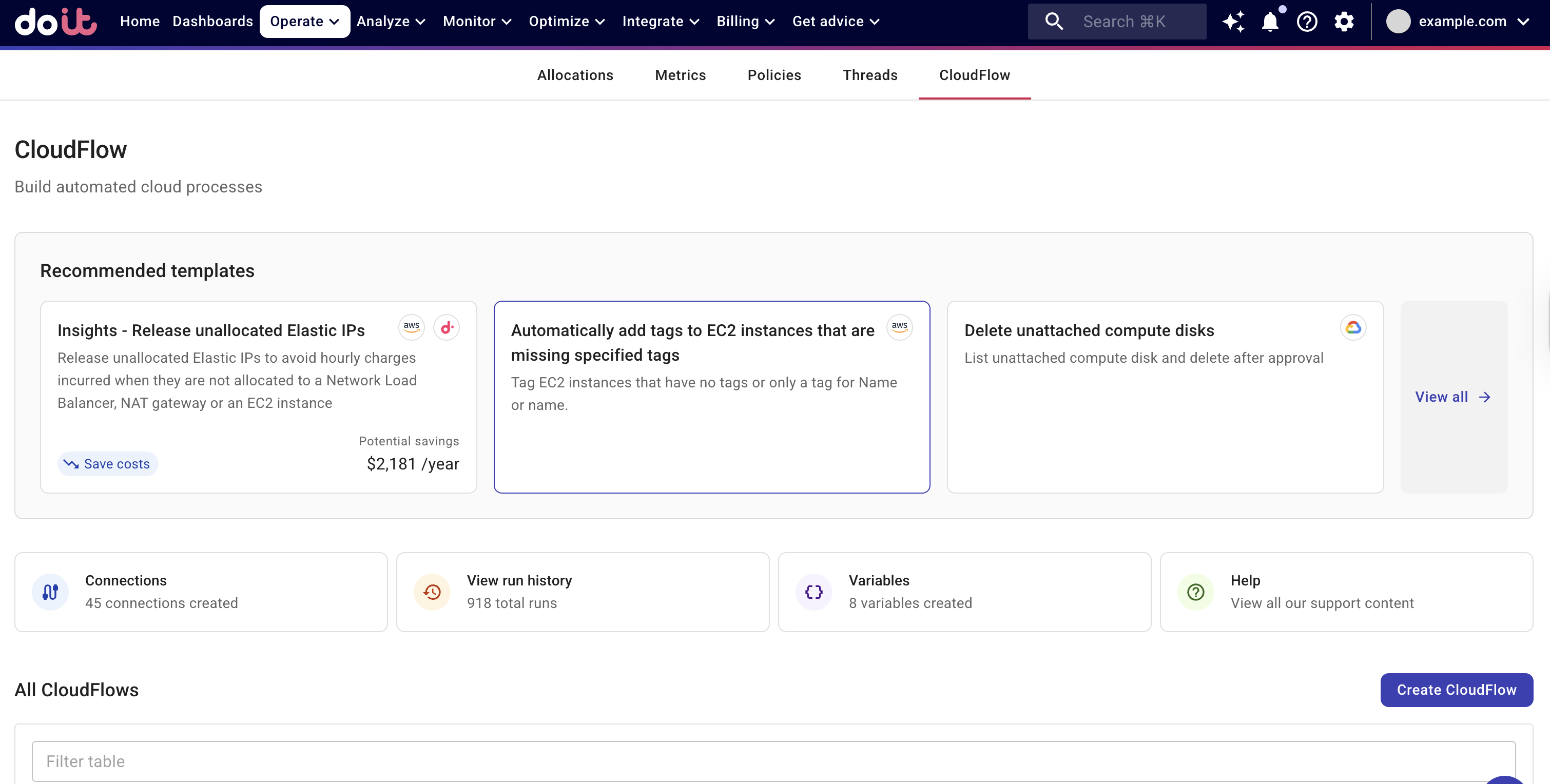This screenshot has width=1550, height=784.
Task: Select the Threads tab
Action: click(x=870, y=74)
